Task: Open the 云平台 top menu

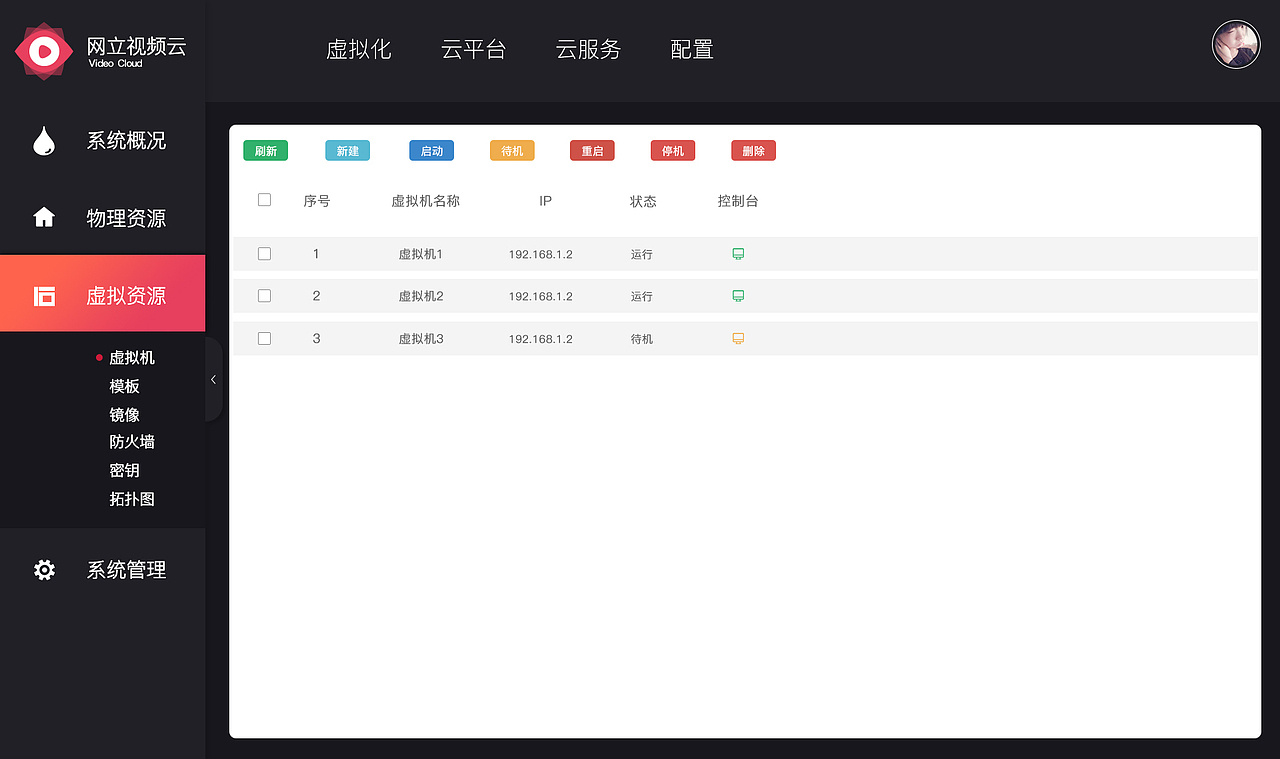Action: point(473,50)
